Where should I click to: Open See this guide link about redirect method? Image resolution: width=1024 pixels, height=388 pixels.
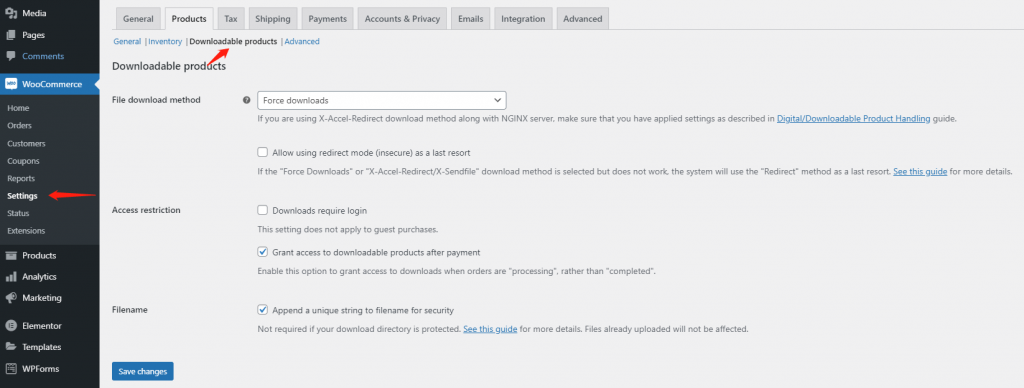pos(920,172)
